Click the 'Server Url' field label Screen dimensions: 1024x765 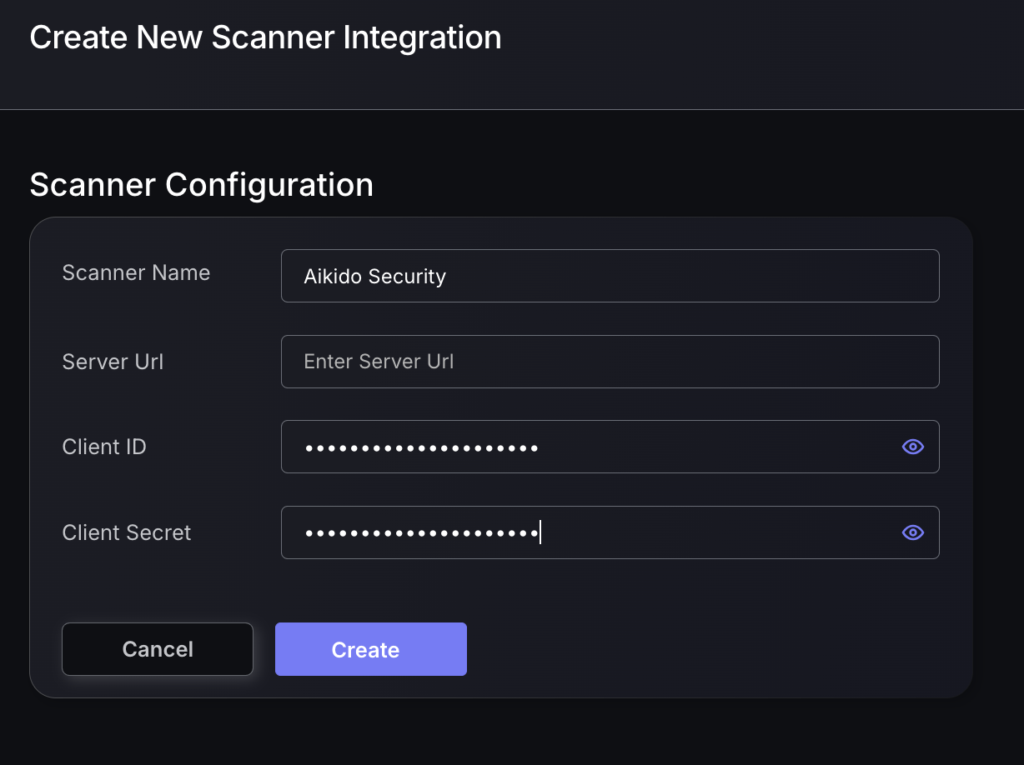(x=113, y=362)
